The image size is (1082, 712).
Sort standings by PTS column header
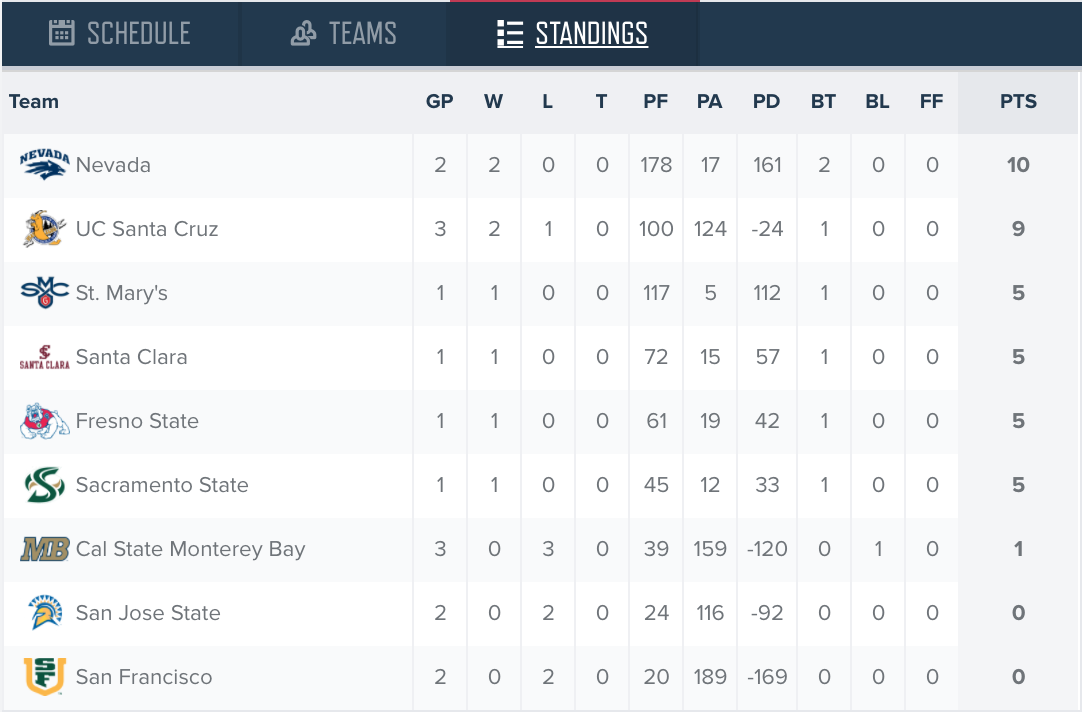tap(1018, 101)
